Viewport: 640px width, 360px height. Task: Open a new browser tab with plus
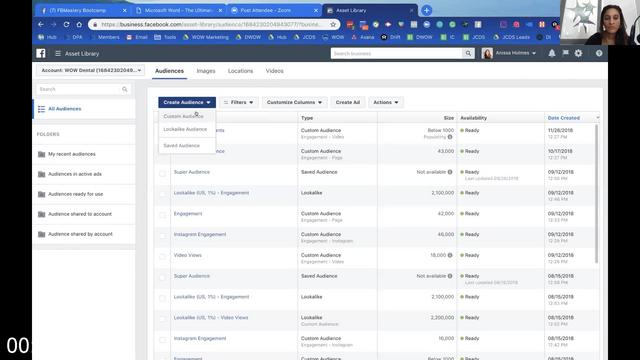click(x=427, y=10)
